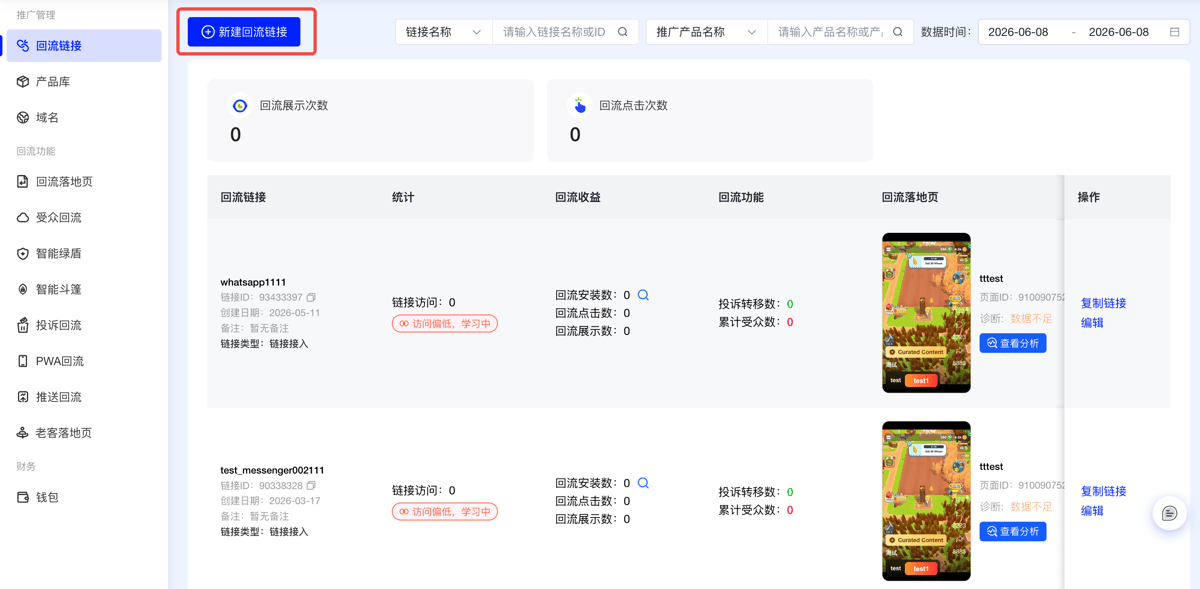Click 老客落地页 menu label

point(64,433)
